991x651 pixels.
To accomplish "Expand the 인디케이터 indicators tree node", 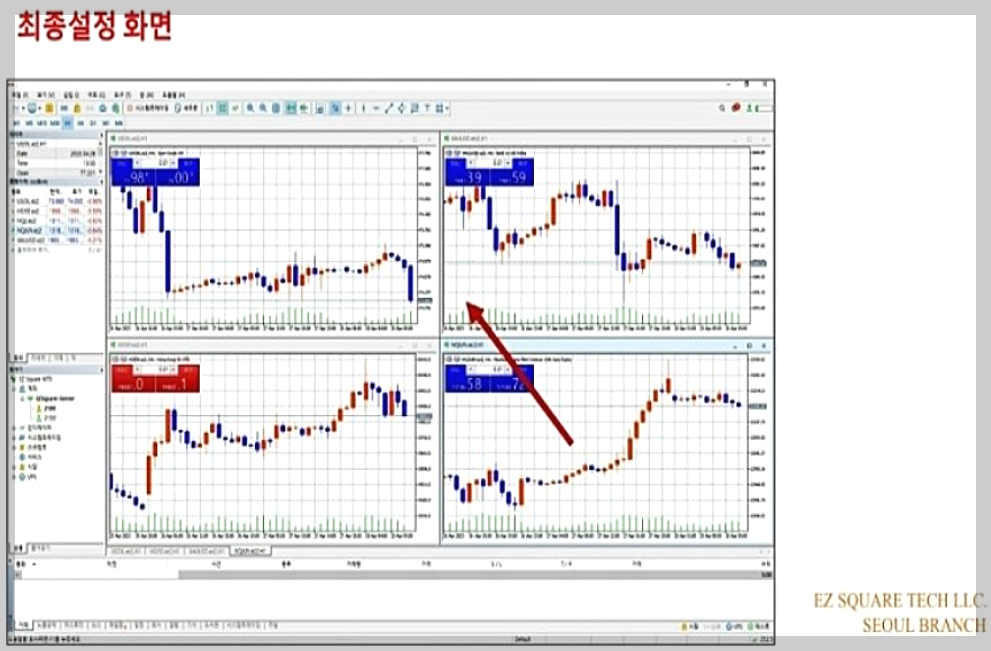I will (x=13, y=428).
